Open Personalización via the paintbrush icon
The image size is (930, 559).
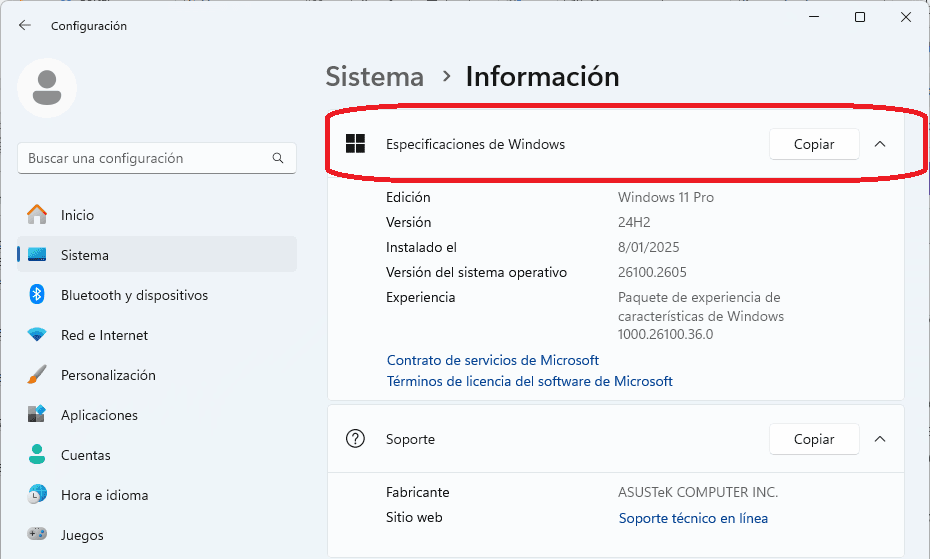pyautogui.click(x=37, y=374)
